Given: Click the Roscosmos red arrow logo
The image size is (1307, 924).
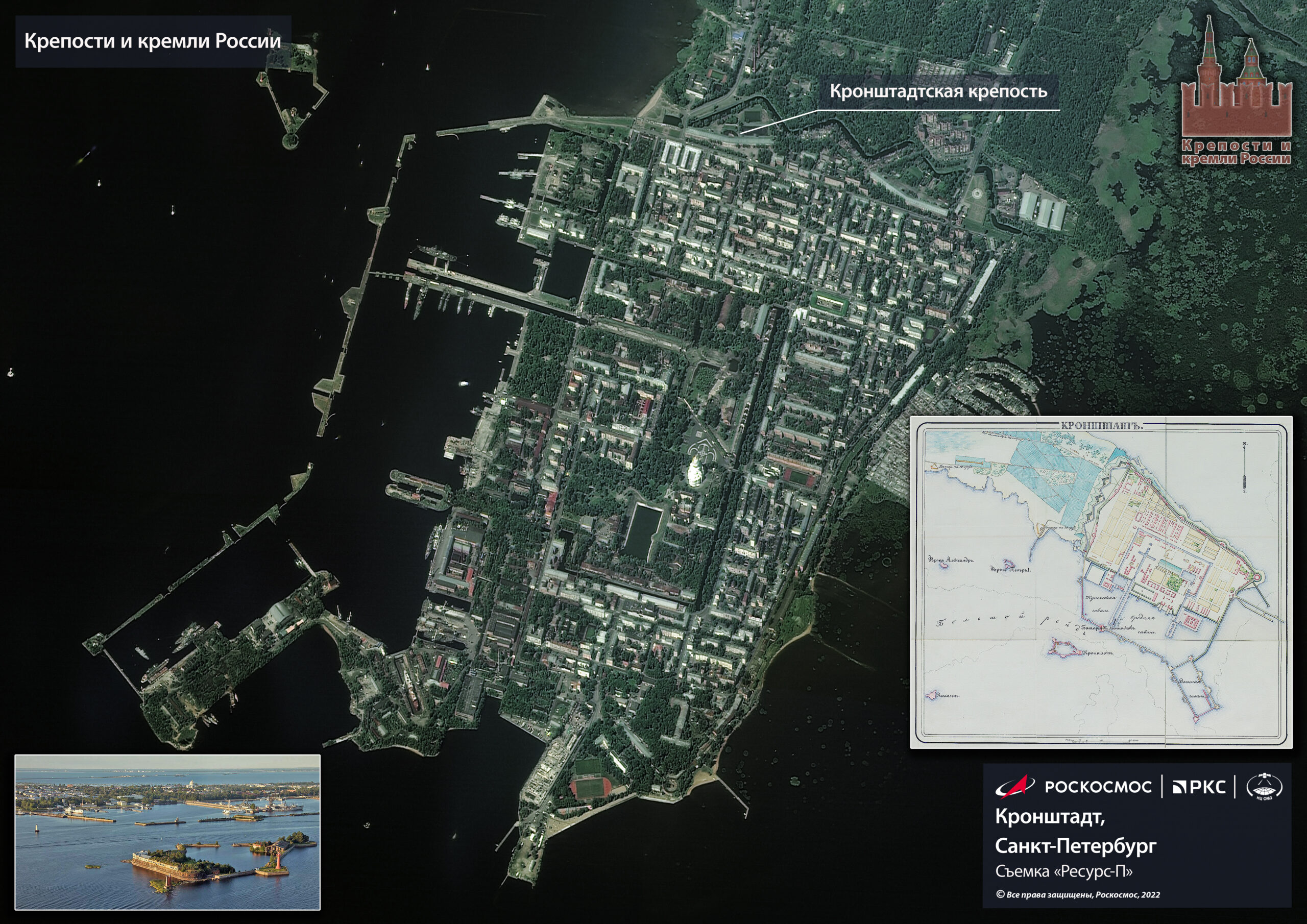Looking at the screenshot, I should [1014, 786].
